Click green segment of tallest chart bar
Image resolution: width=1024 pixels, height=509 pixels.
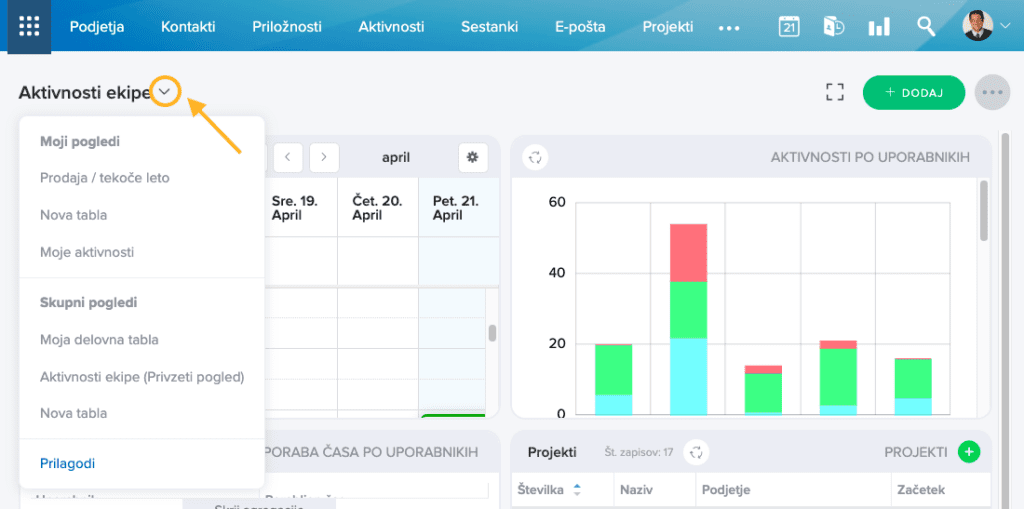tap(688, 310)
